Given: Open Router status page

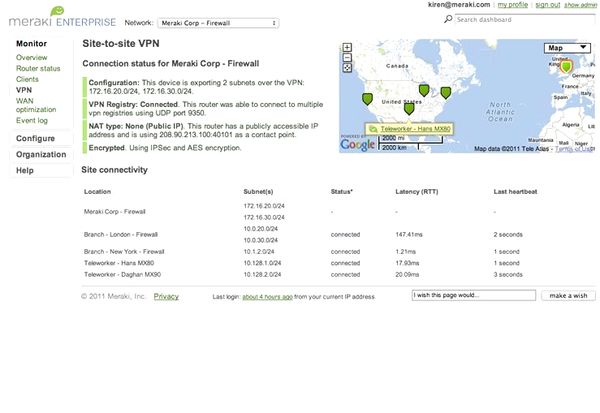Looking at the screenshot, I should 38,68.
